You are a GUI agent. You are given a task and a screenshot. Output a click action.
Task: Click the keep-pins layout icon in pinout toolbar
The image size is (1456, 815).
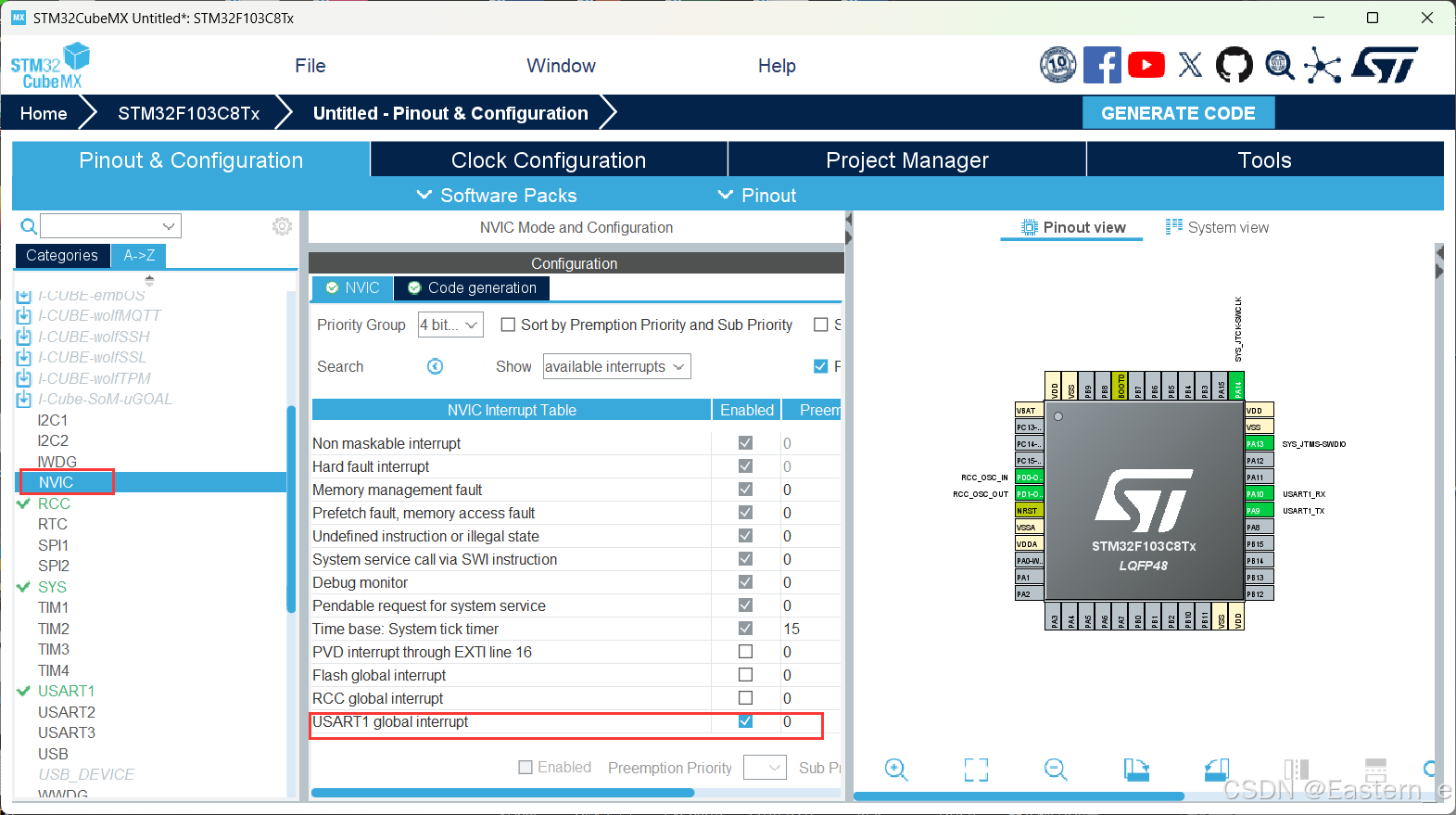pyautogui.click(x=1376, y=770)
